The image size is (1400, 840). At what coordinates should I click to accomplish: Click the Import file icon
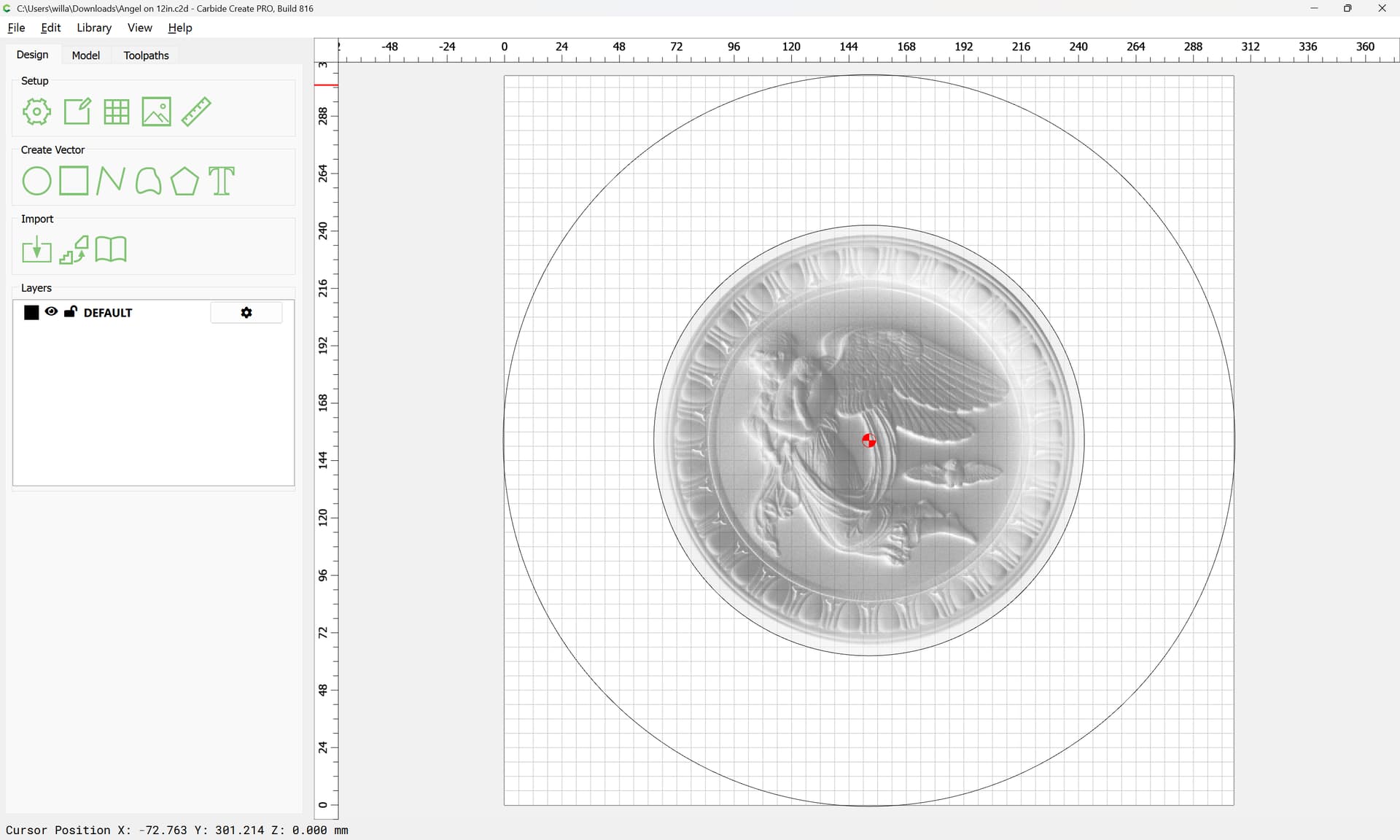coord(36,249)
